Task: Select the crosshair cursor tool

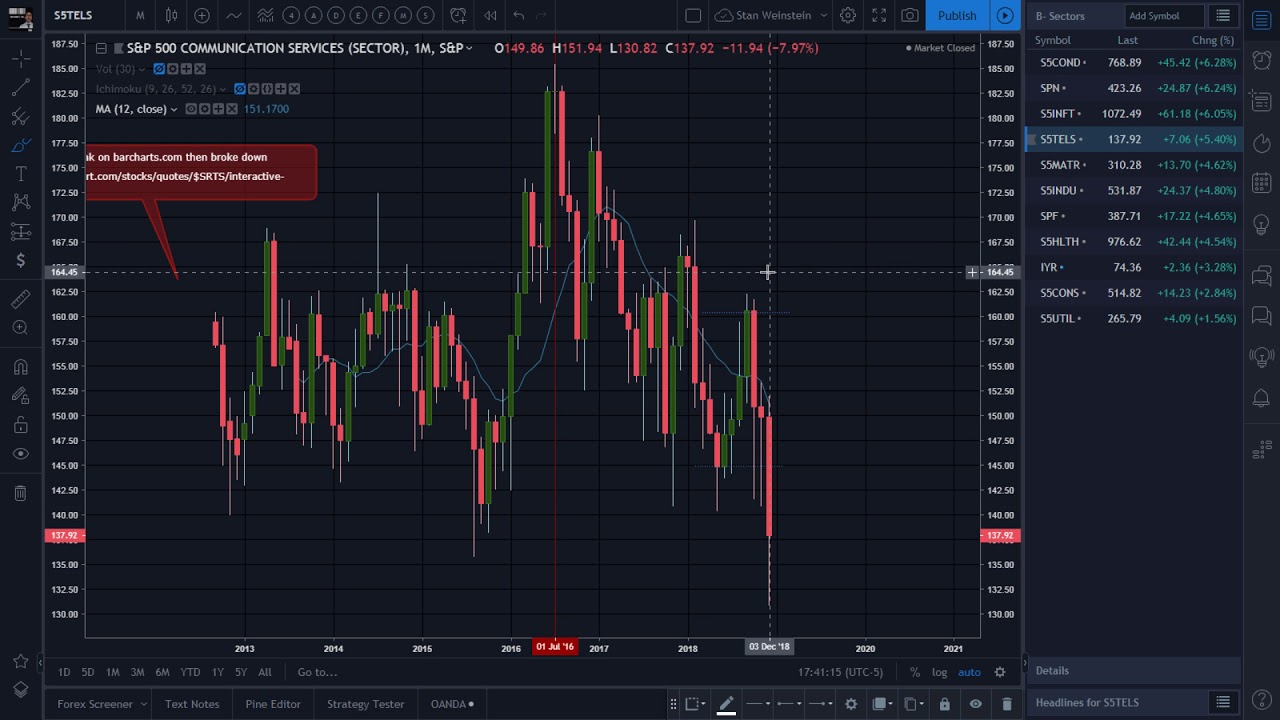Action: tap(20, 60)
